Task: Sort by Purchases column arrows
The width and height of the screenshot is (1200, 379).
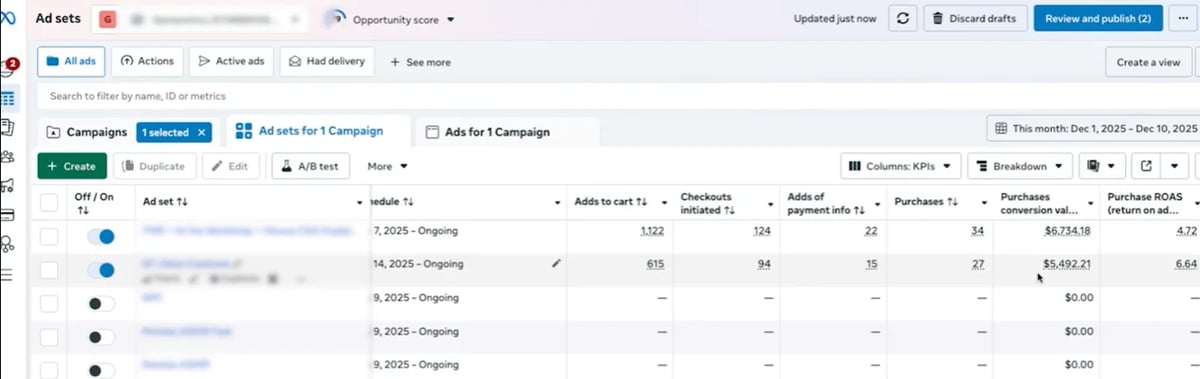Action: point(952,202)
